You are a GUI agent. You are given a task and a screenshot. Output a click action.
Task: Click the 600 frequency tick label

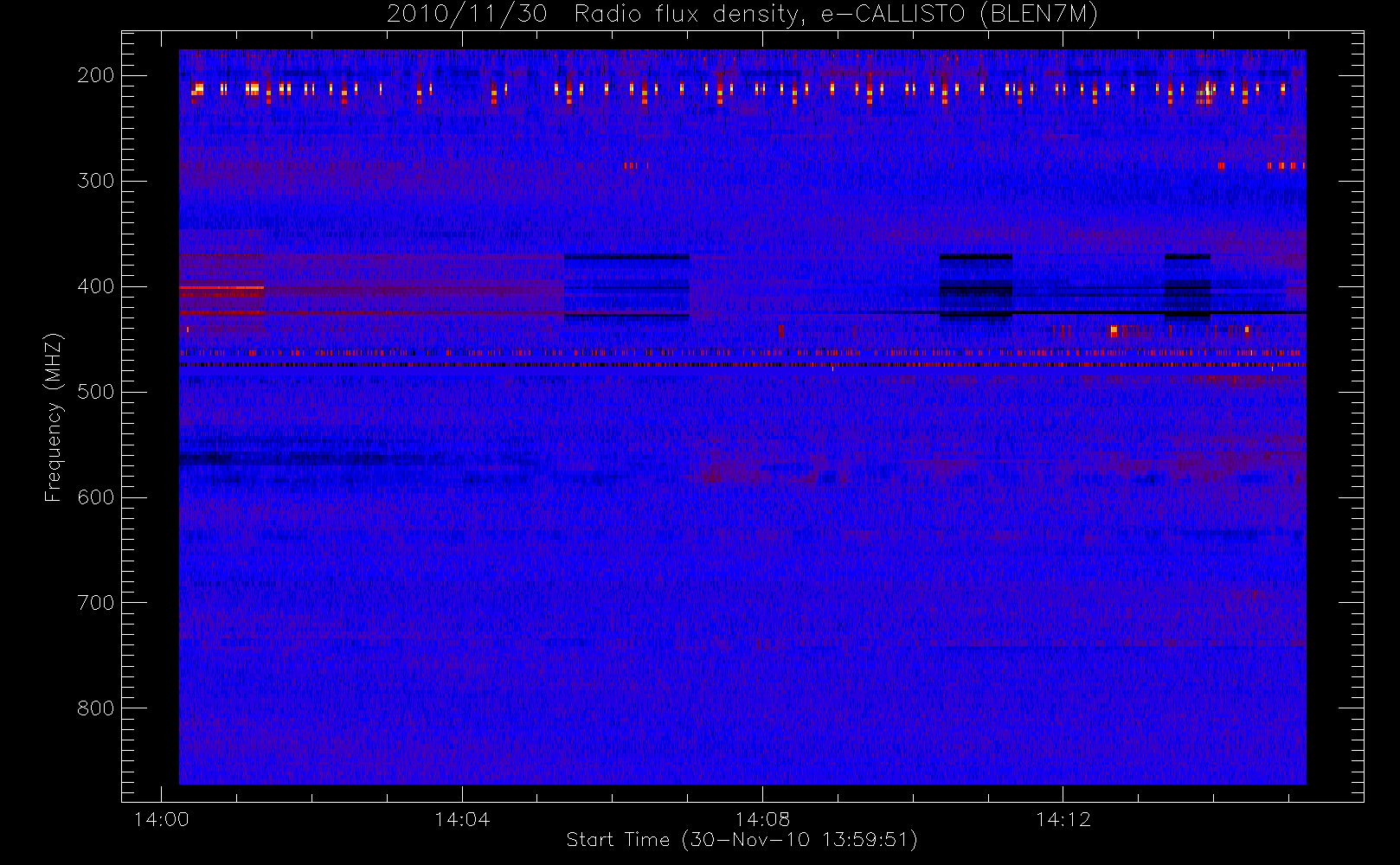coord(95,497)
